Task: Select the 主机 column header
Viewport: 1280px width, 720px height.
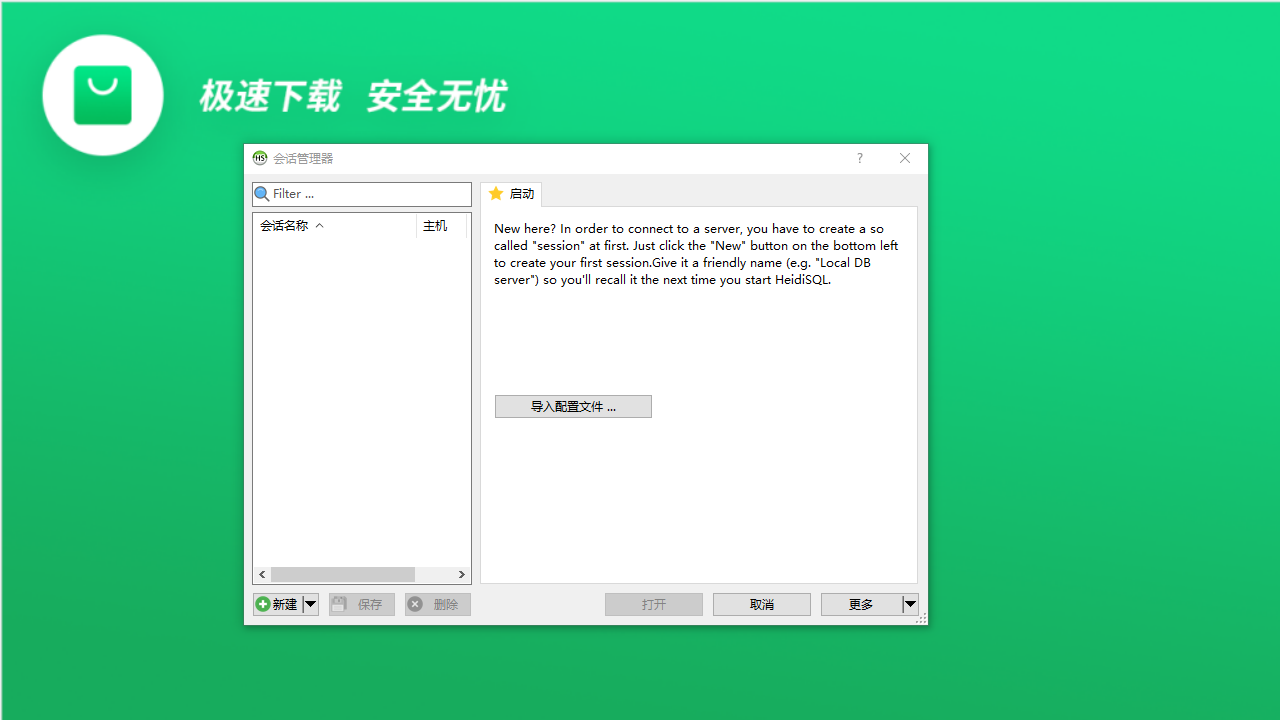Action: pyautogui.click(x=435, y=225)
